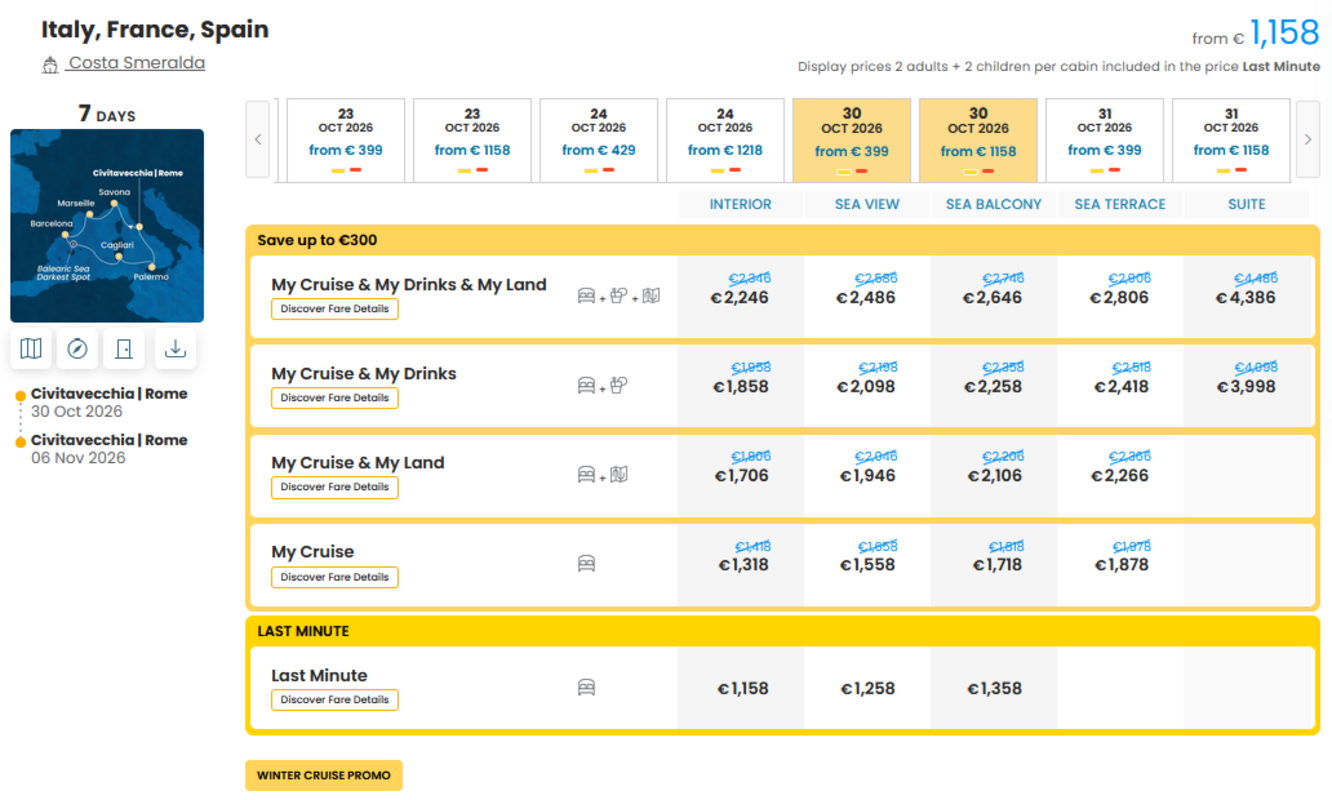Select the 23 Oct 2026 from €399 date
Viewport: 1332px width, 800px height.
pos(345,140)
